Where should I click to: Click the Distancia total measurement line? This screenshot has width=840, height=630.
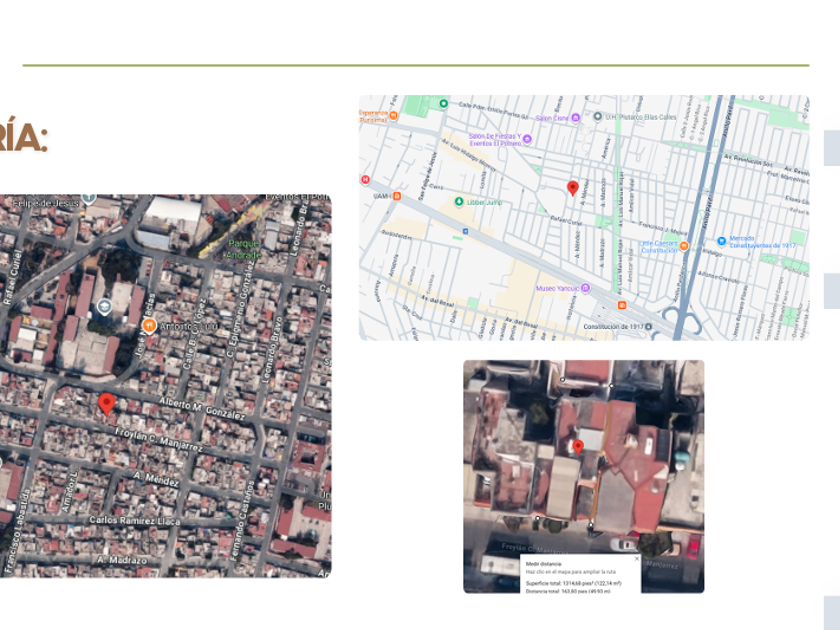568,591
